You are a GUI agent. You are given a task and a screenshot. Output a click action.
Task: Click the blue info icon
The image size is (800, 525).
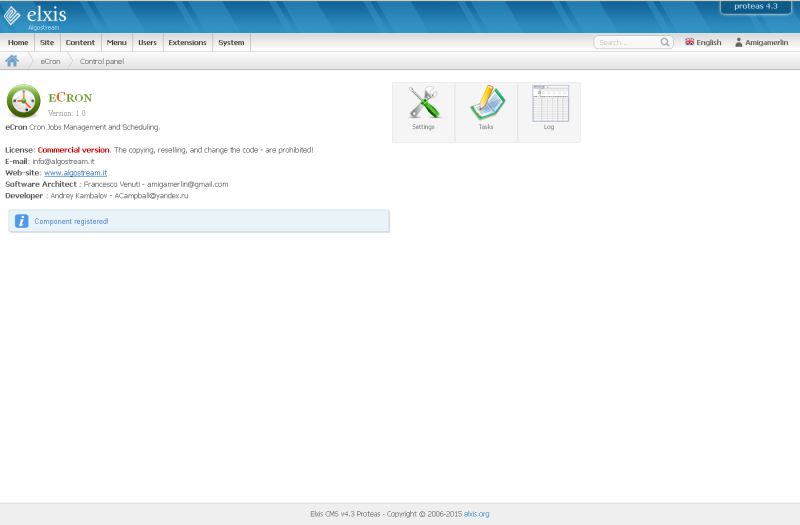pos(21,221)
